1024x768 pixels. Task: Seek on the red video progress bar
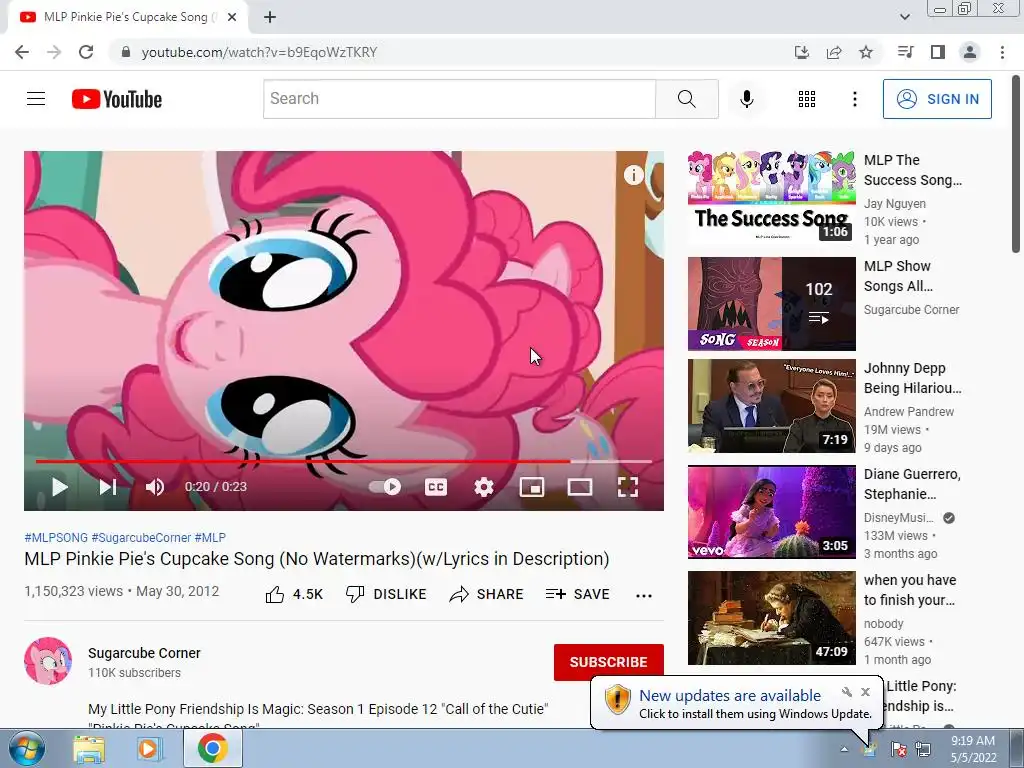pyautogui.click(x=344, y=461)
